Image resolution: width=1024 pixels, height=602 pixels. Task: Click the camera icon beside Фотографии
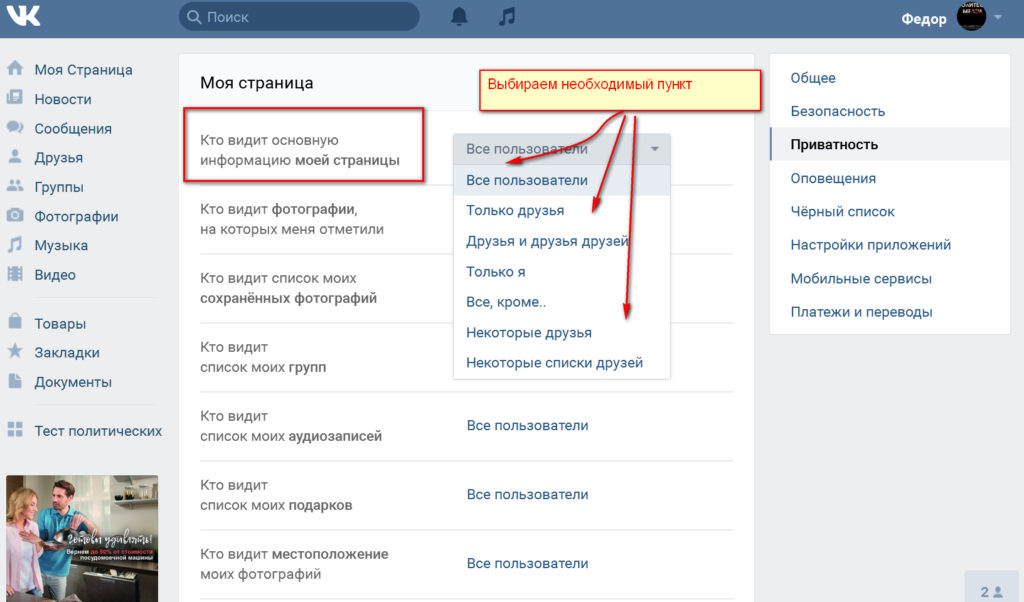[15, 215]
